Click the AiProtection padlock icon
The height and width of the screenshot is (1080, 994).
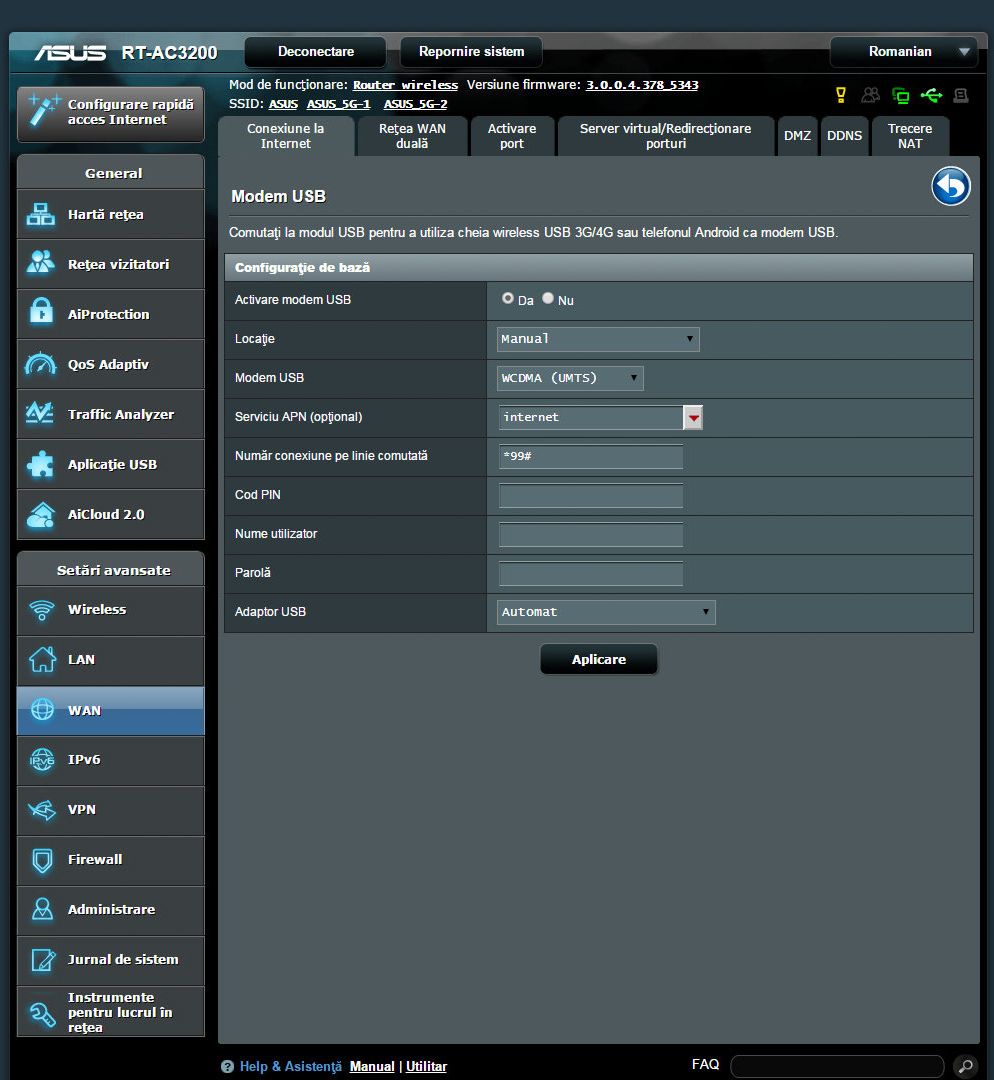pyautogui.click(x=41, y=314)
